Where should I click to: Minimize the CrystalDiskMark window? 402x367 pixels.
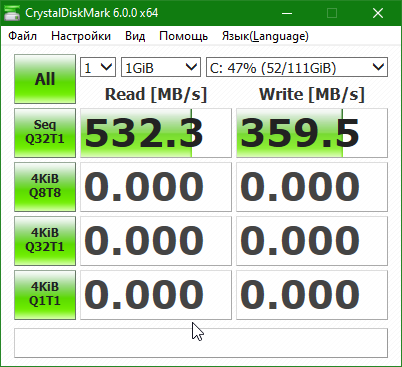pos(287,13)
